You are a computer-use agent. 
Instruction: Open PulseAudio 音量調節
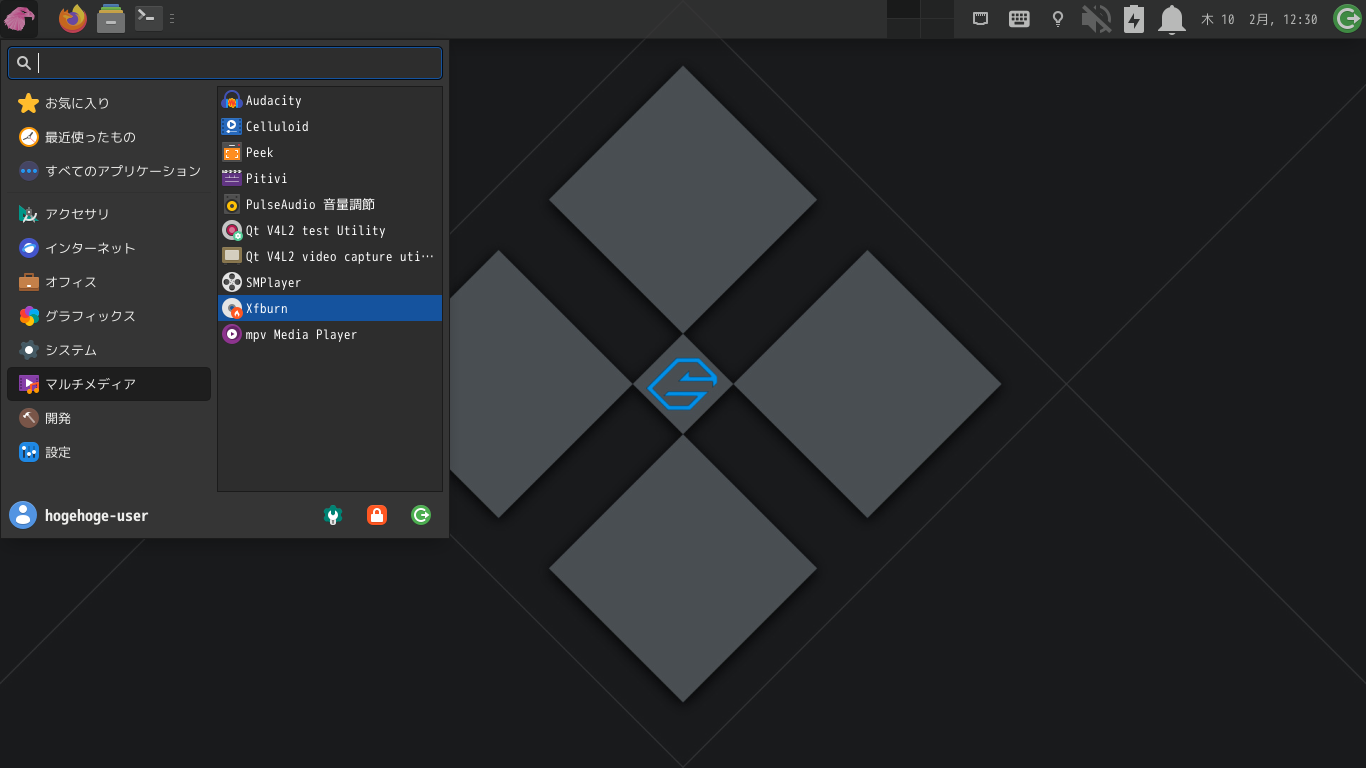coord(330,204)
